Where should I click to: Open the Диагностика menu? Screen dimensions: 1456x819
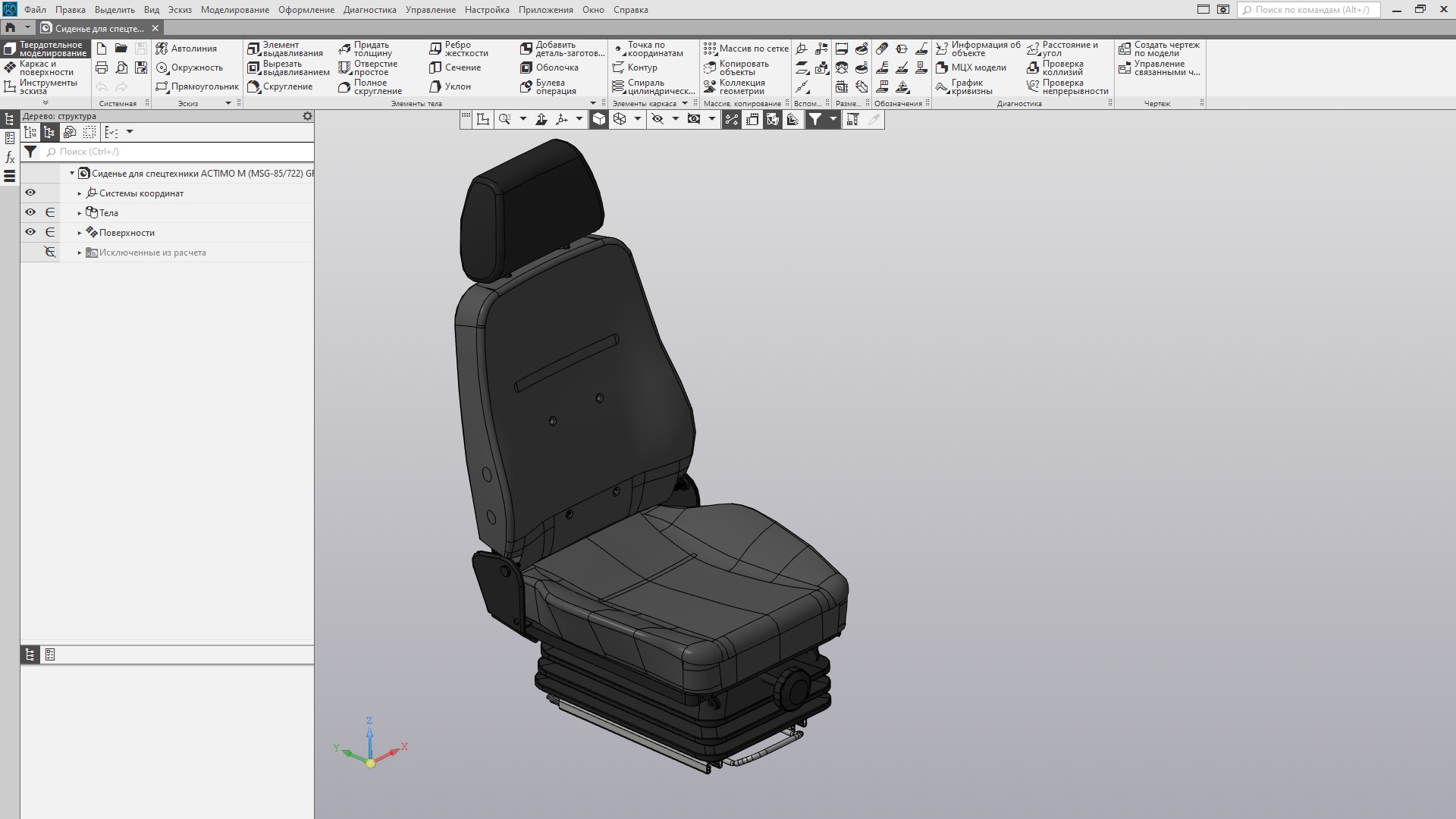(x=369, y=10)
